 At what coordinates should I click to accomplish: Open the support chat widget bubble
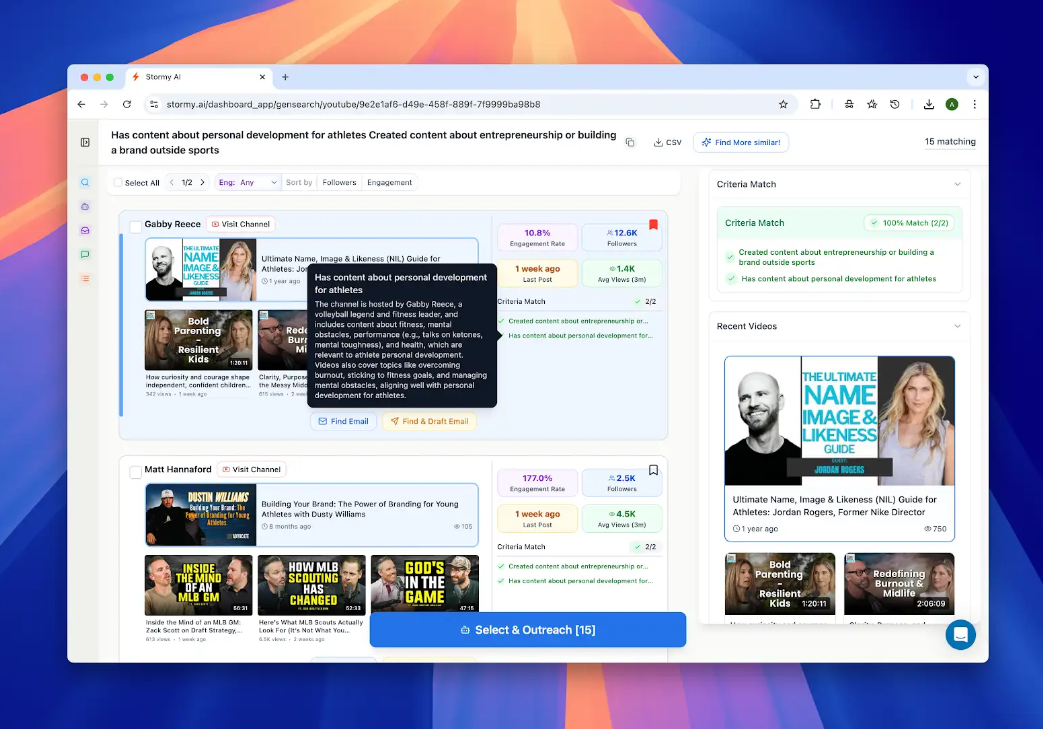961,635
